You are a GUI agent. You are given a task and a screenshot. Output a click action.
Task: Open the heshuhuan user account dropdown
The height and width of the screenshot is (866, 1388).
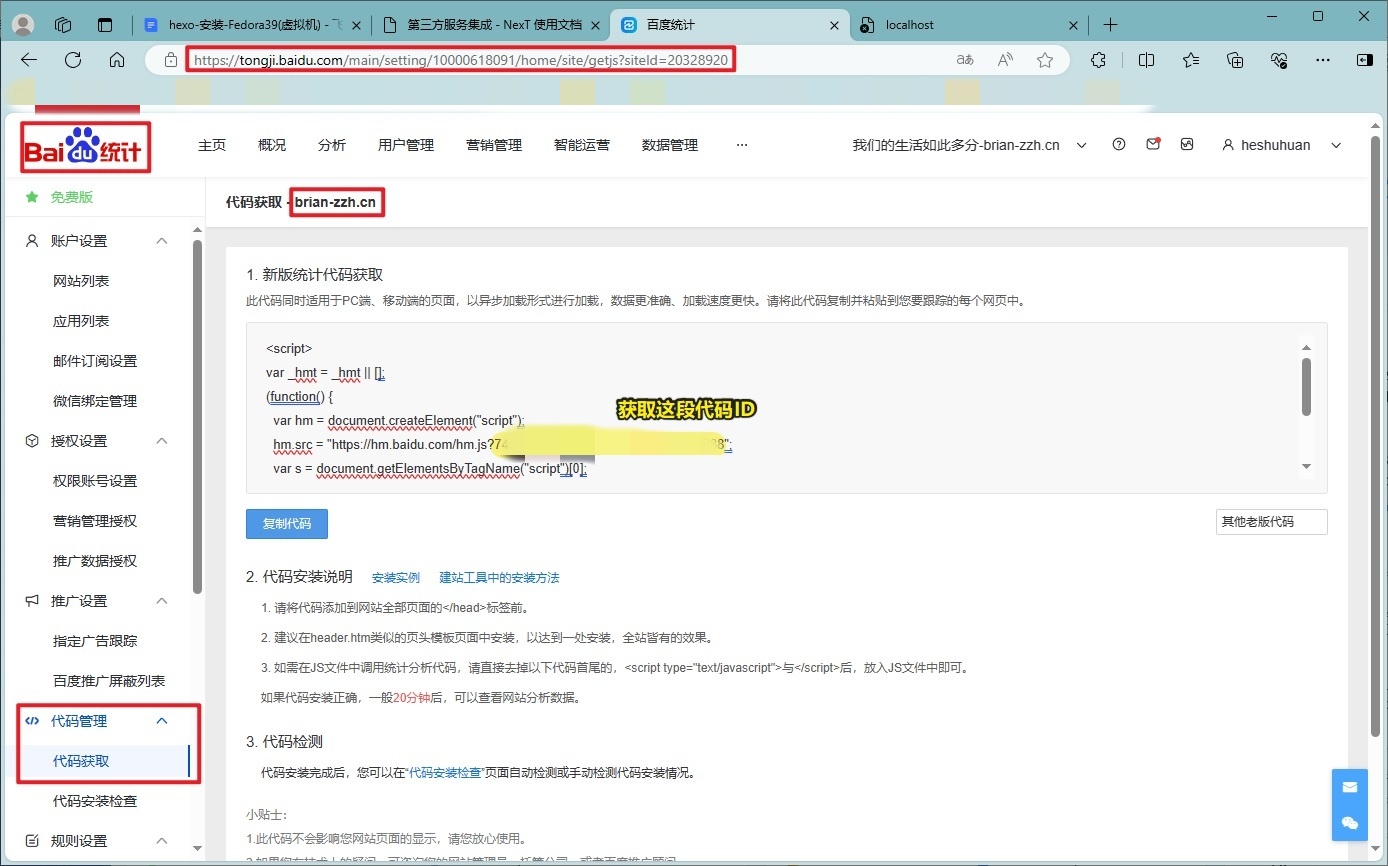(x=1281, y=145)
